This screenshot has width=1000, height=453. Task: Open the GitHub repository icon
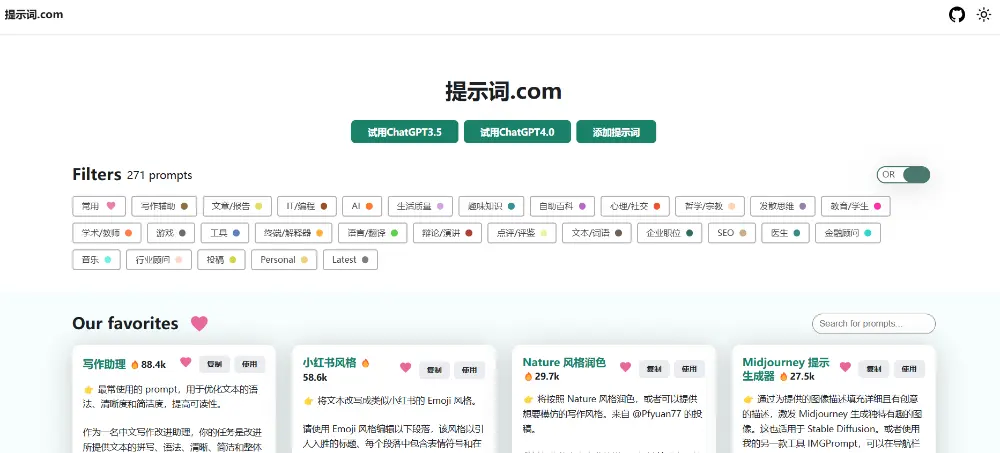[x=957, y=15]
